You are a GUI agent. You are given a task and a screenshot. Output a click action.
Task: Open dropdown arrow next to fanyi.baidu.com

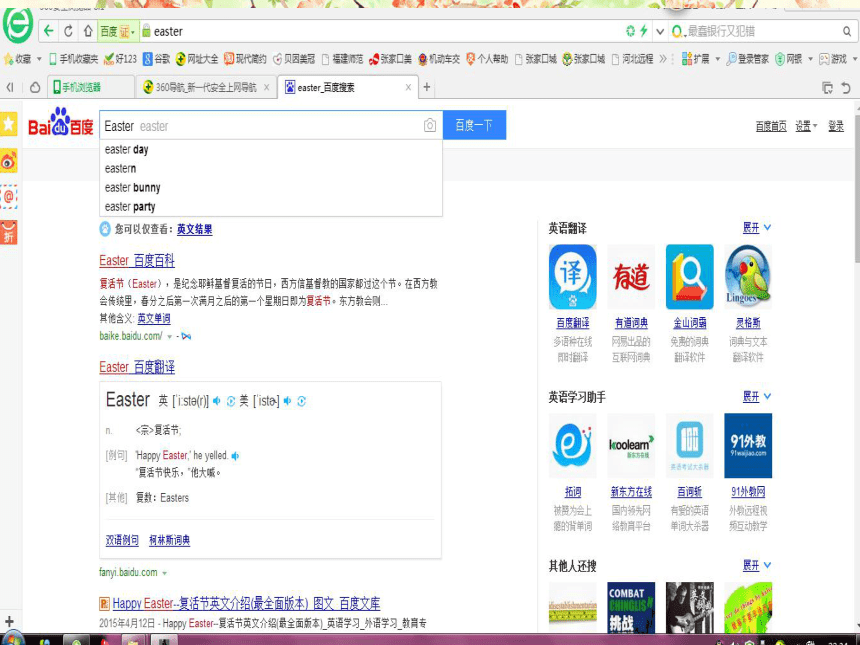(165, 573)
